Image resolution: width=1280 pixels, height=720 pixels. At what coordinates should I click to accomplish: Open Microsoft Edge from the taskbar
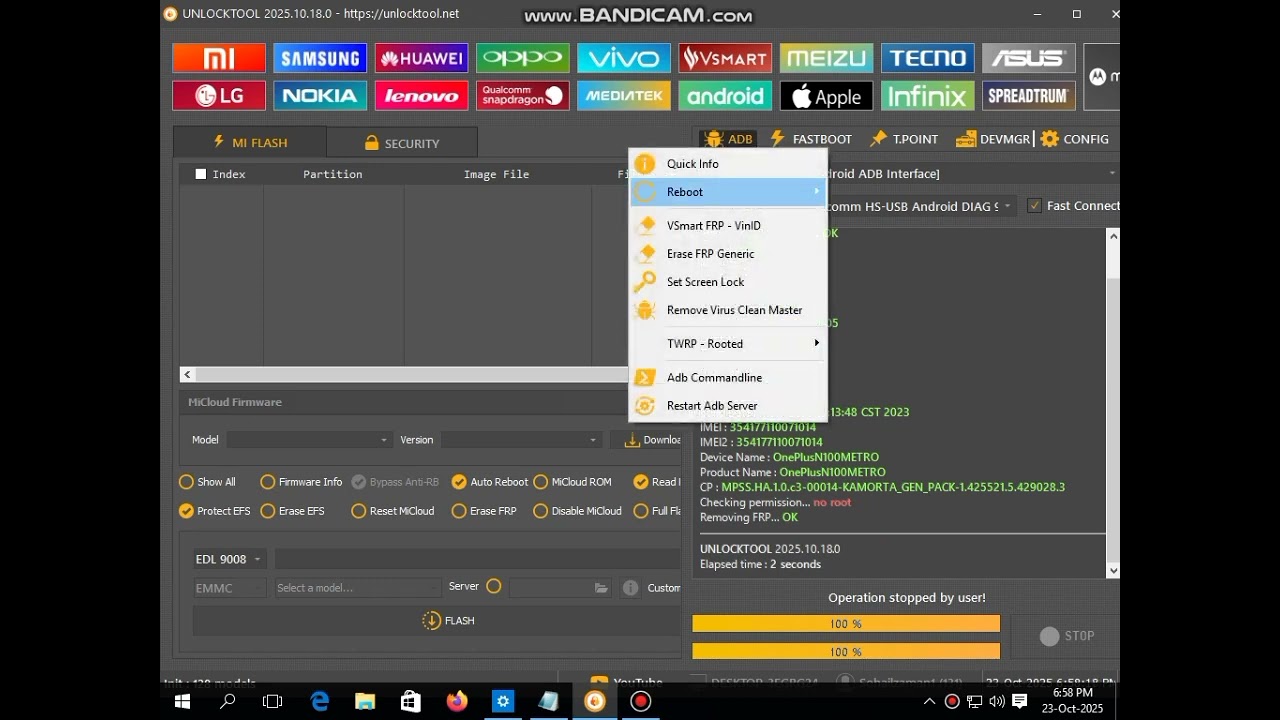pos(320,702)
